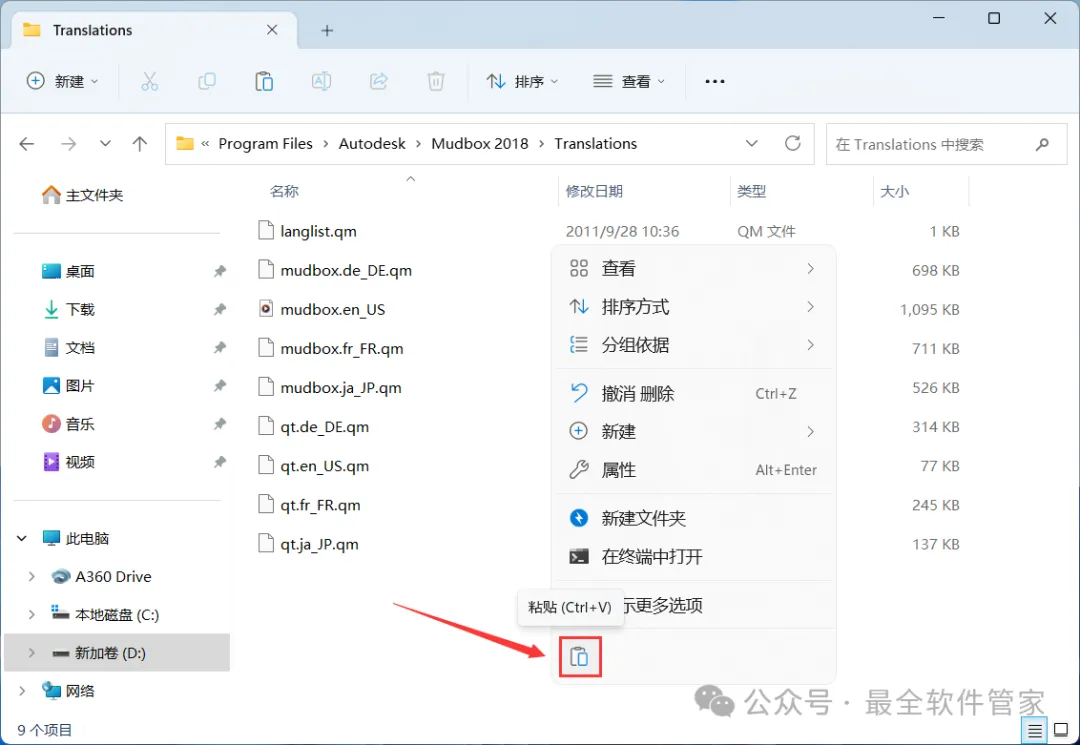Expand address bar history dropdown
This screenshot has height=745, width=1080.
751,143
